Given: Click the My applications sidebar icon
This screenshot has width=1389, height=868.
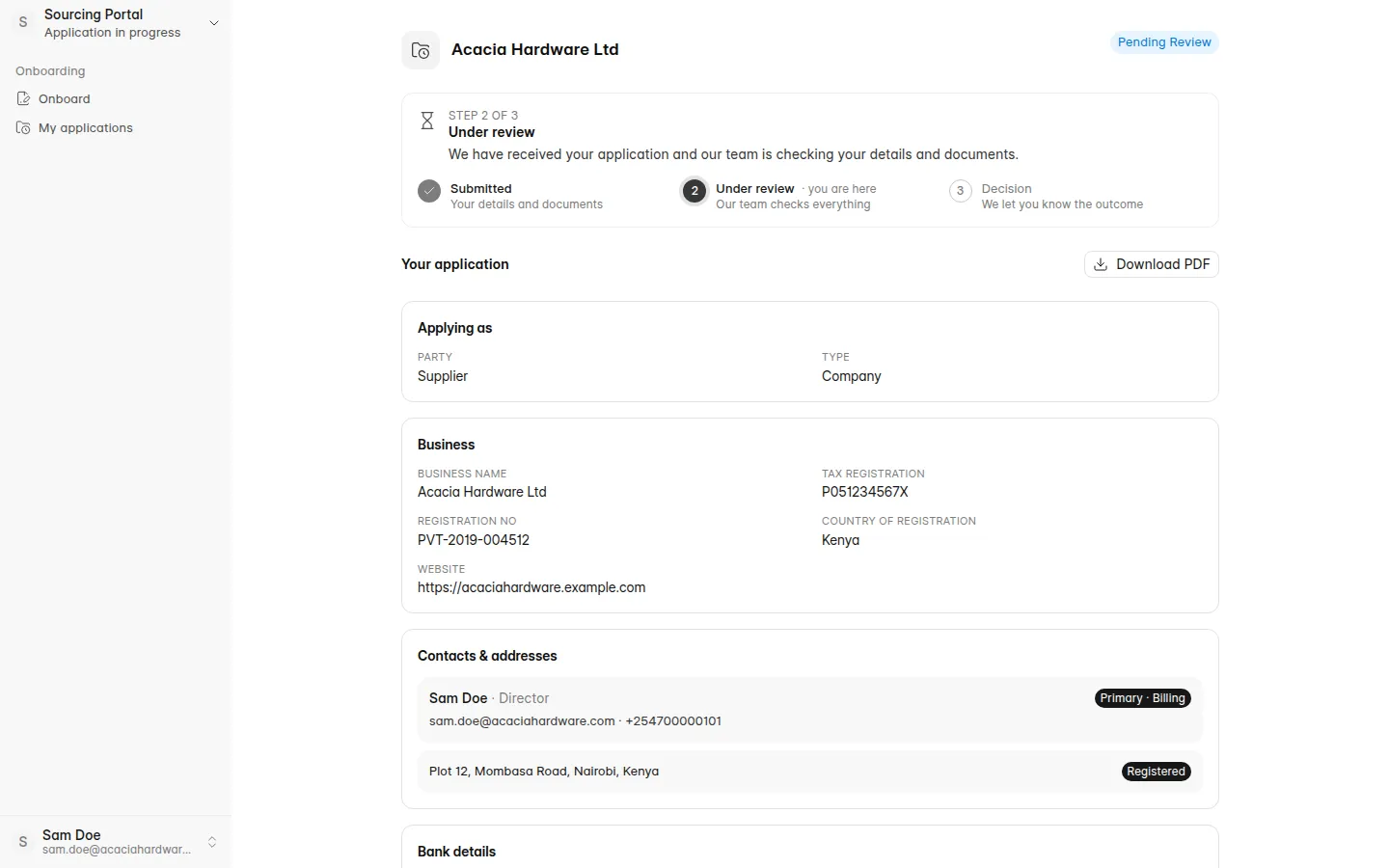Looking at the screenshot, I should point(23,127).
